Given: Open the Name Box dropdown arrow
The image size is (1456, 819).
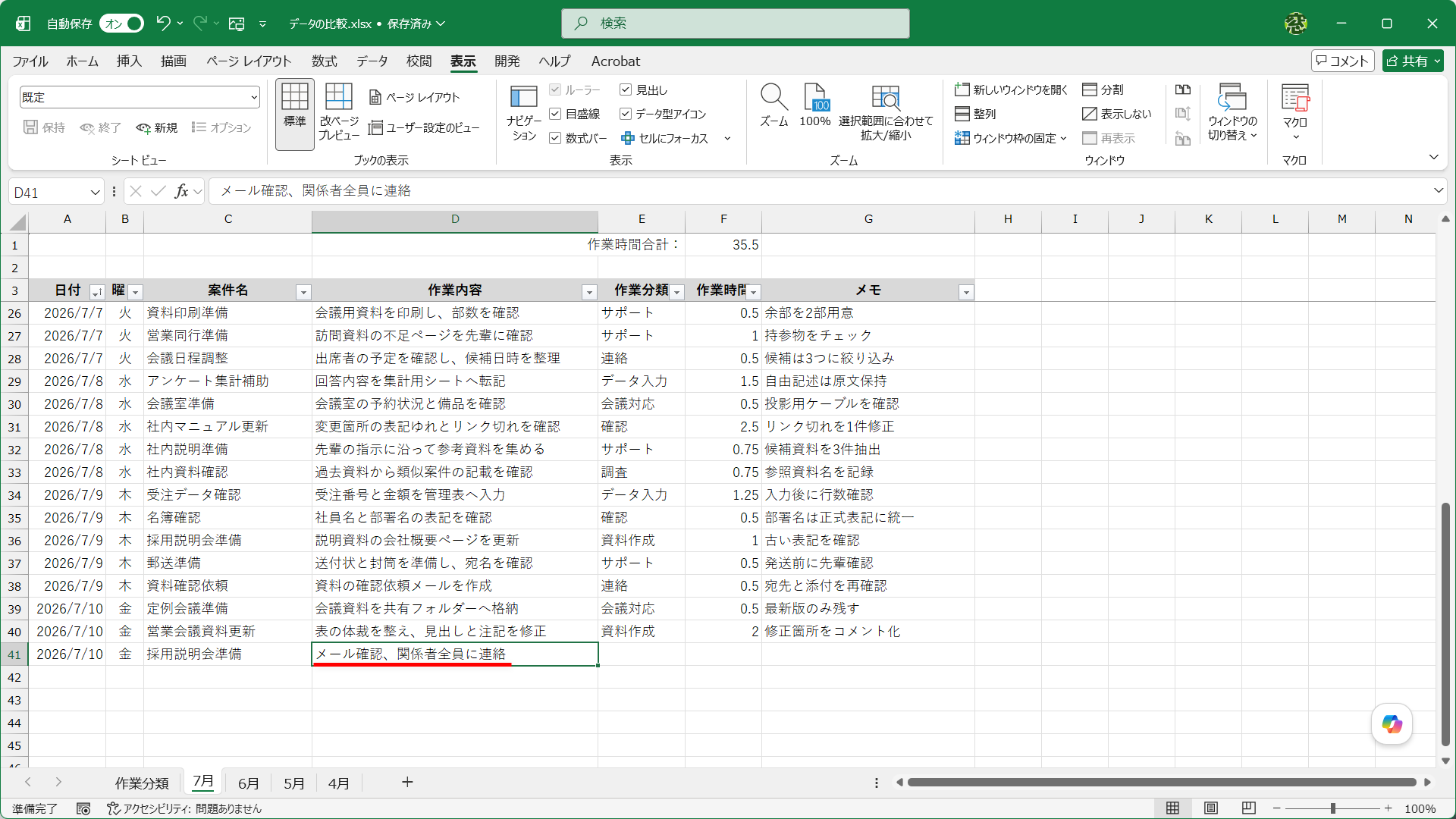Looking at the screenshot, I should pyautogui.click(x=95, y=193).
